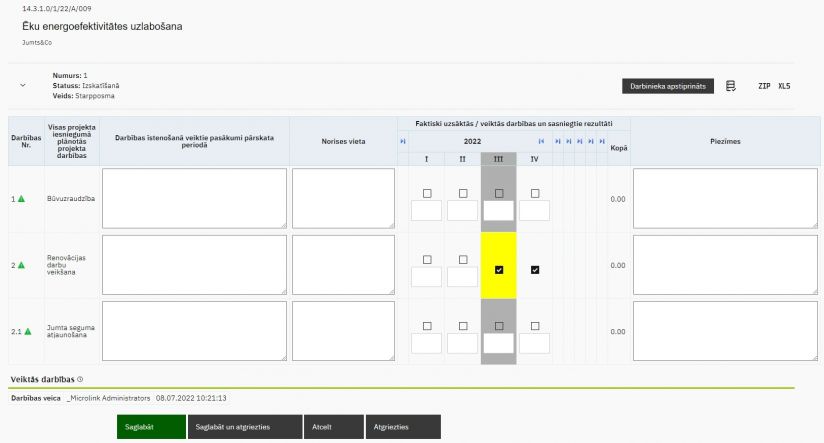The image size is (824, 443).
Task: Click the green triangle beside row 2
Action: pos(21,265)
